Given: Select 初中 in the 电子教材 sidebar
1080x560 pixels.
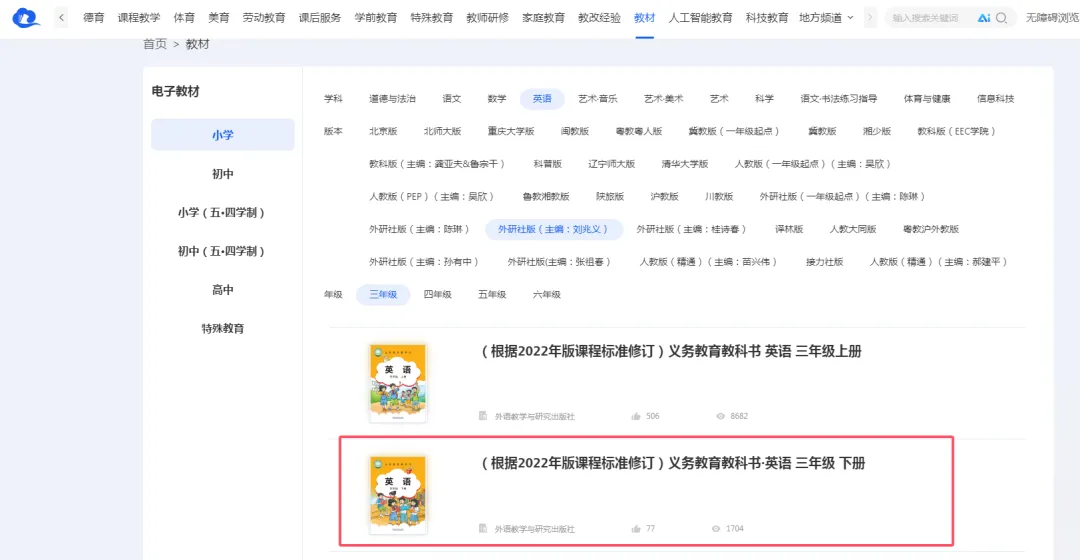Looking at the screenshot, I should 222,174.
